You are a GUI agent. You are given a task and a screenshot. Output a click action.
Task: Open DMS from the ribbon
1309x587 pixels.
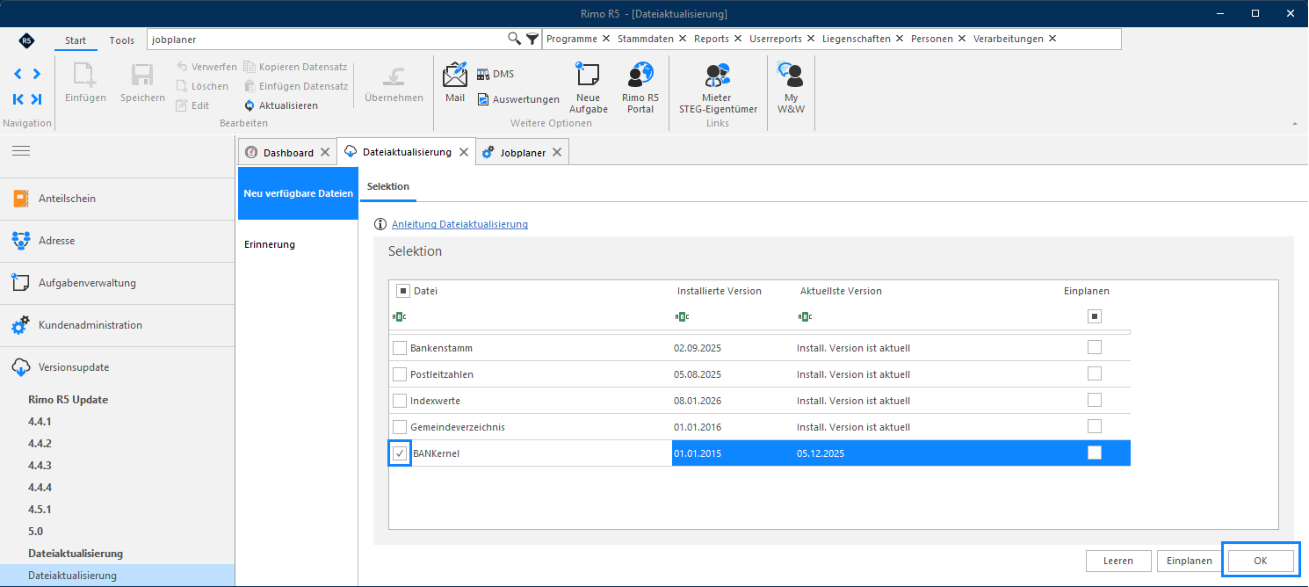point(495,74)
